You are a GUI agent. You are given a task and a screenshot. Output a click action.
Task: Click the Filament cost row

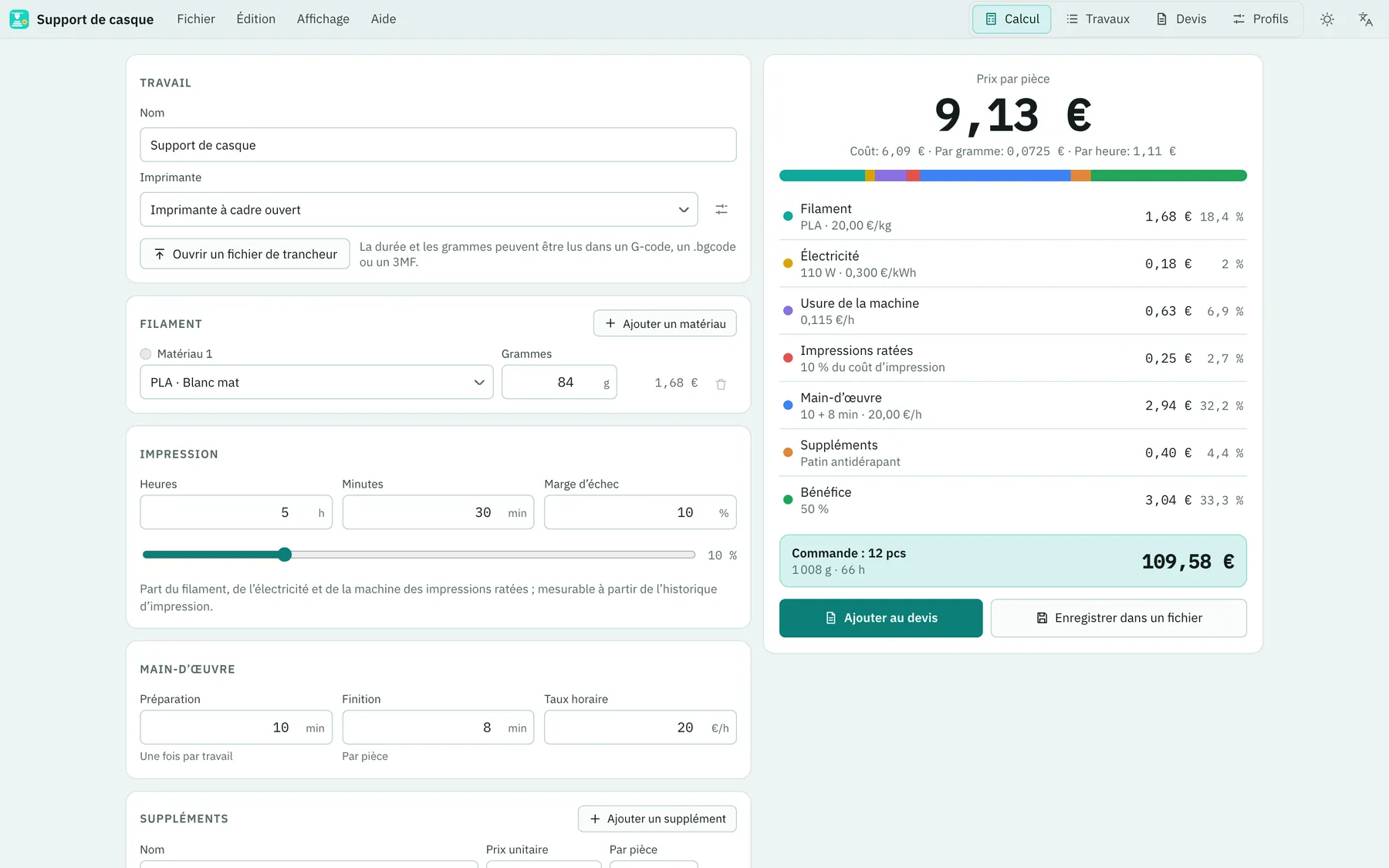tap(1013, 217)
